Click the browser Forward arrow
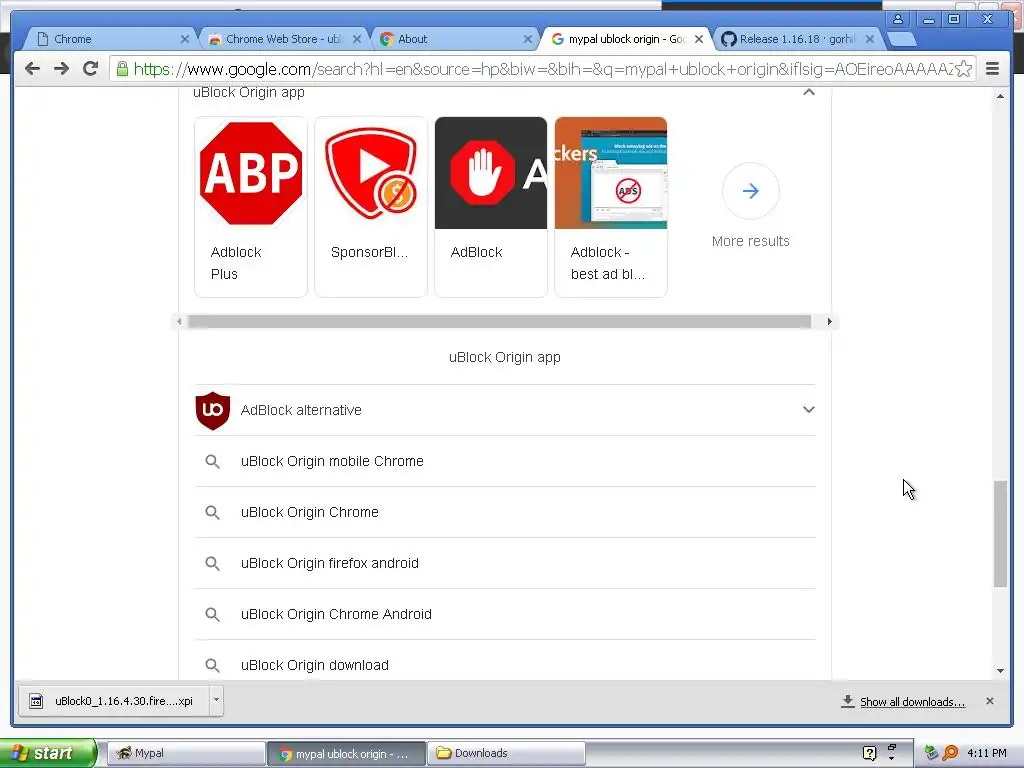 pyautogui.click(x=61, y=69)
